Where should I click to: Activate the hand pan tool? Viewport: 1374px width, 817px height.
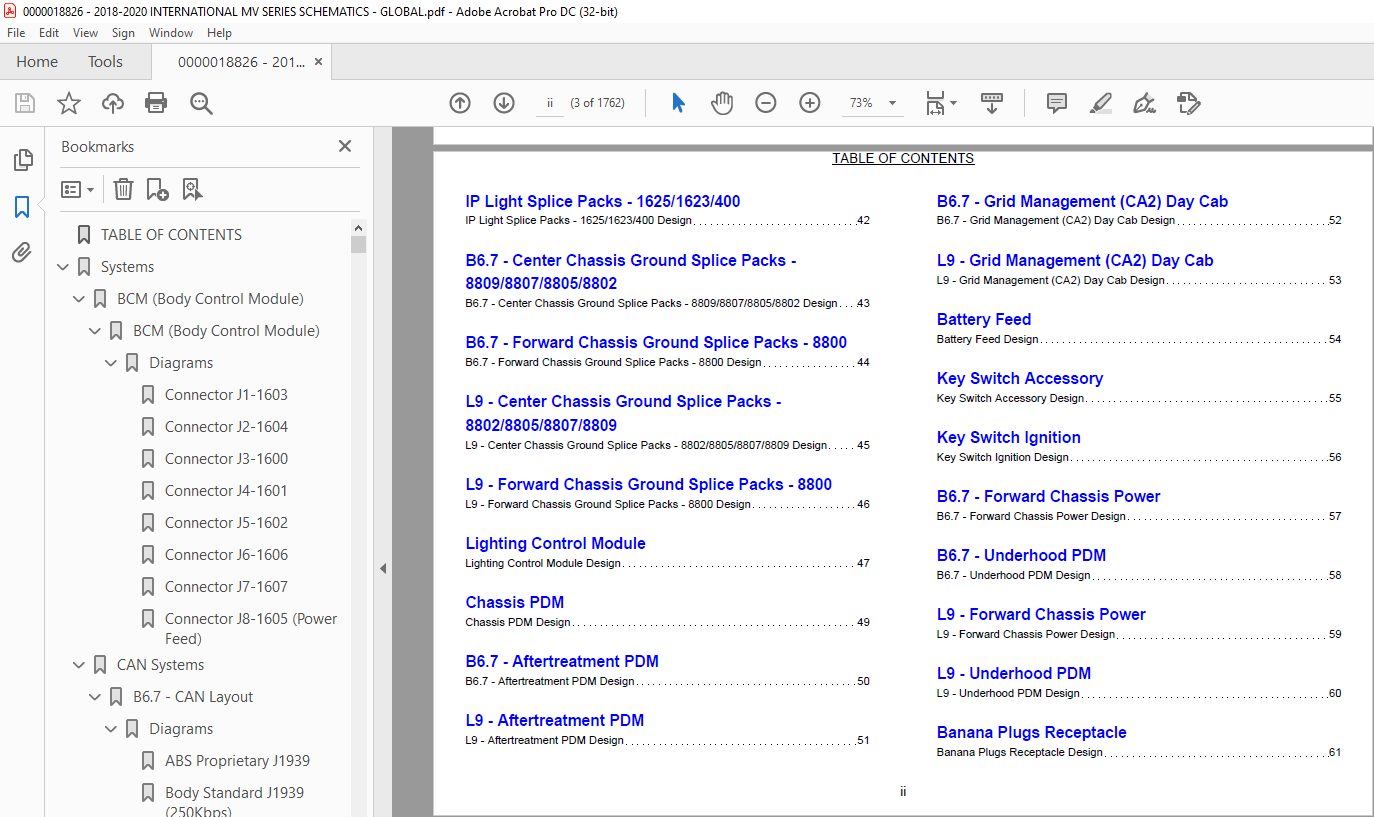click(722, 103)
